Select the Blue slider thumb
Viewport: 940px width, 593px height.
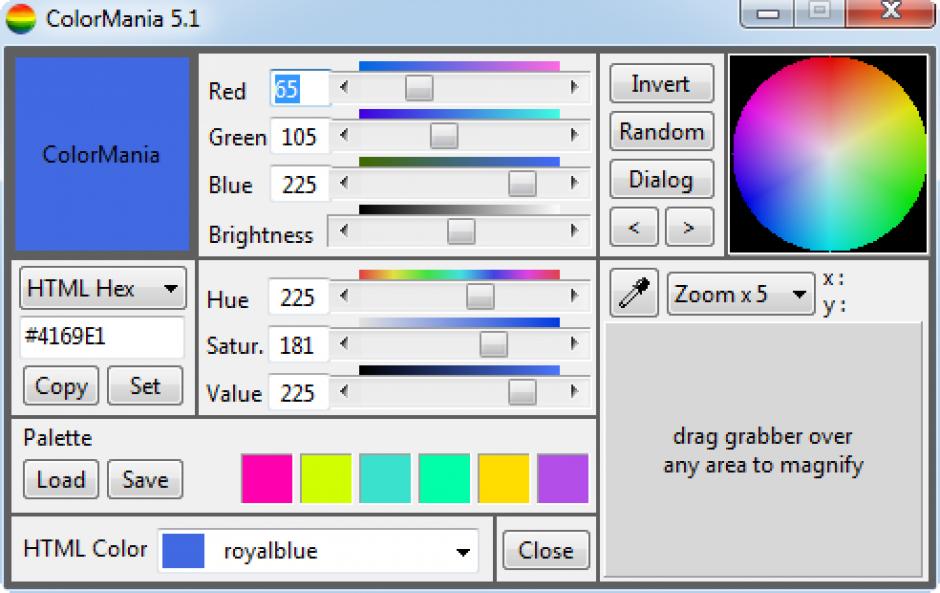pos(522,183)
